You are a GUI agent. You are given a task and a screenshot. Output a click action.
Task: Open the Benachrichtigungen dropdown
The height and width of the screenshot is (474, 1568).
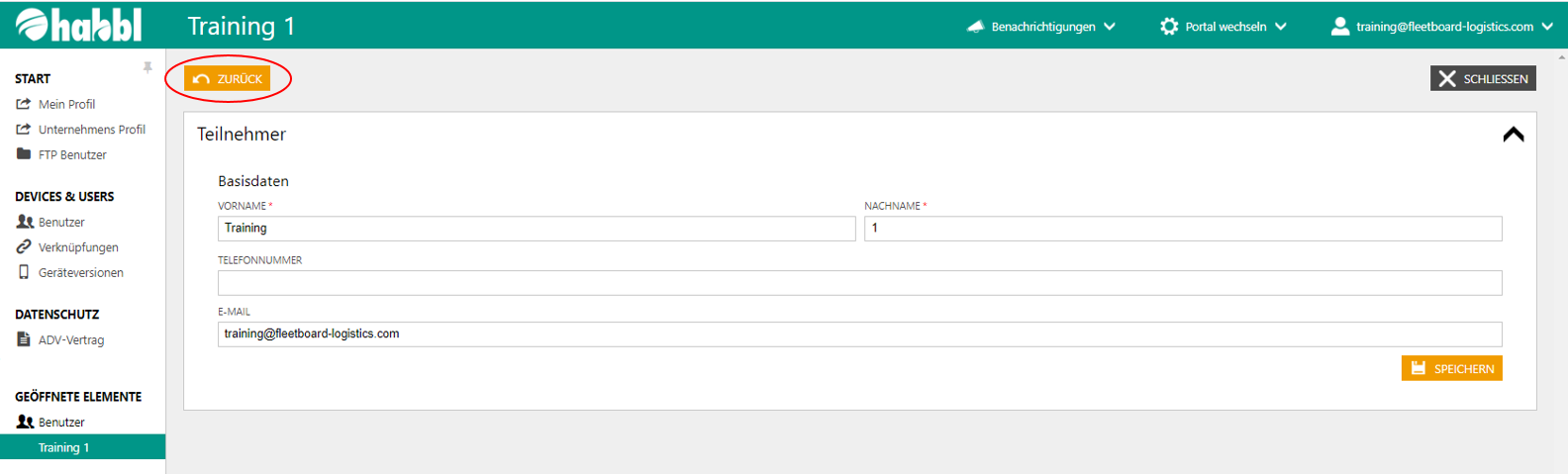(1043, 27)
